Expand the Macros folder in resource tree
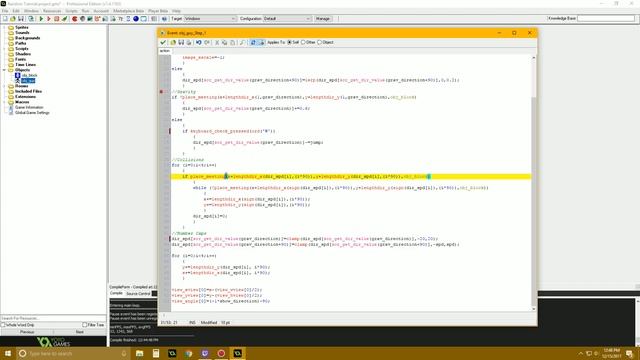The image size is (640, 360). [x=4, y=102]
